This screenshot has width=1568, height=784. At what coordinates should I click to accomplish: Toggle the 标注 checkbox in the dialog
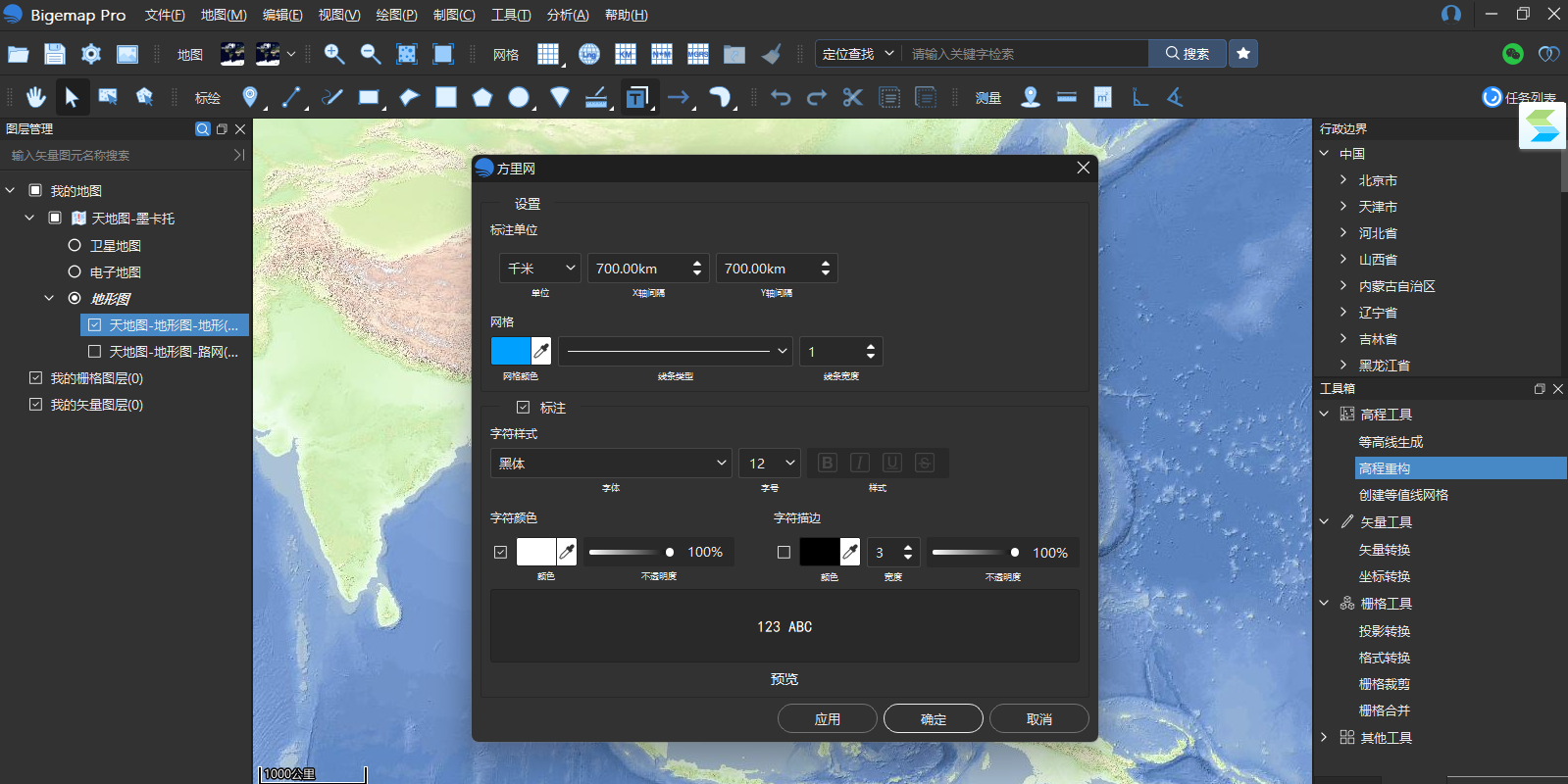[x=524, y=408]
